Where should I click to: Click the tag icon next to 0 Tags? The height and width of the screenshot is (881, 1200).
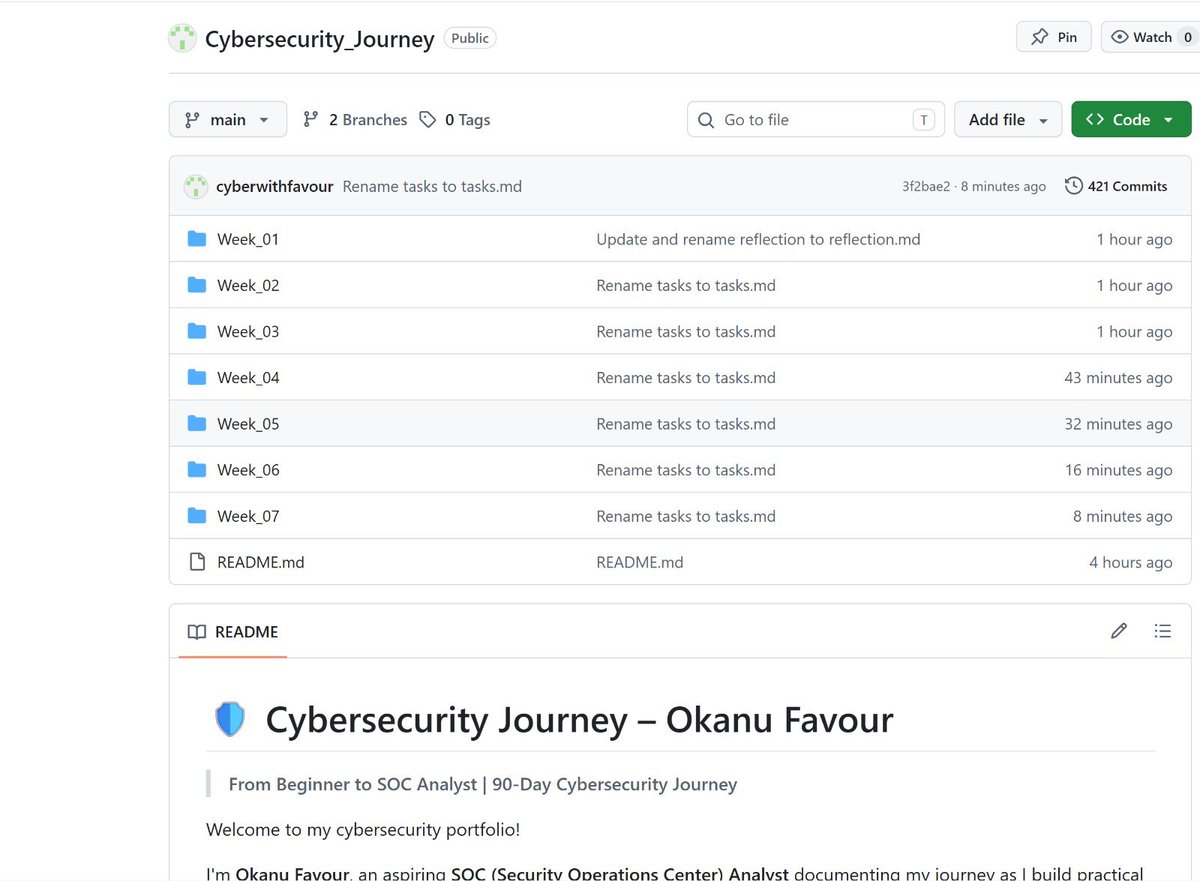pos(428,120)
